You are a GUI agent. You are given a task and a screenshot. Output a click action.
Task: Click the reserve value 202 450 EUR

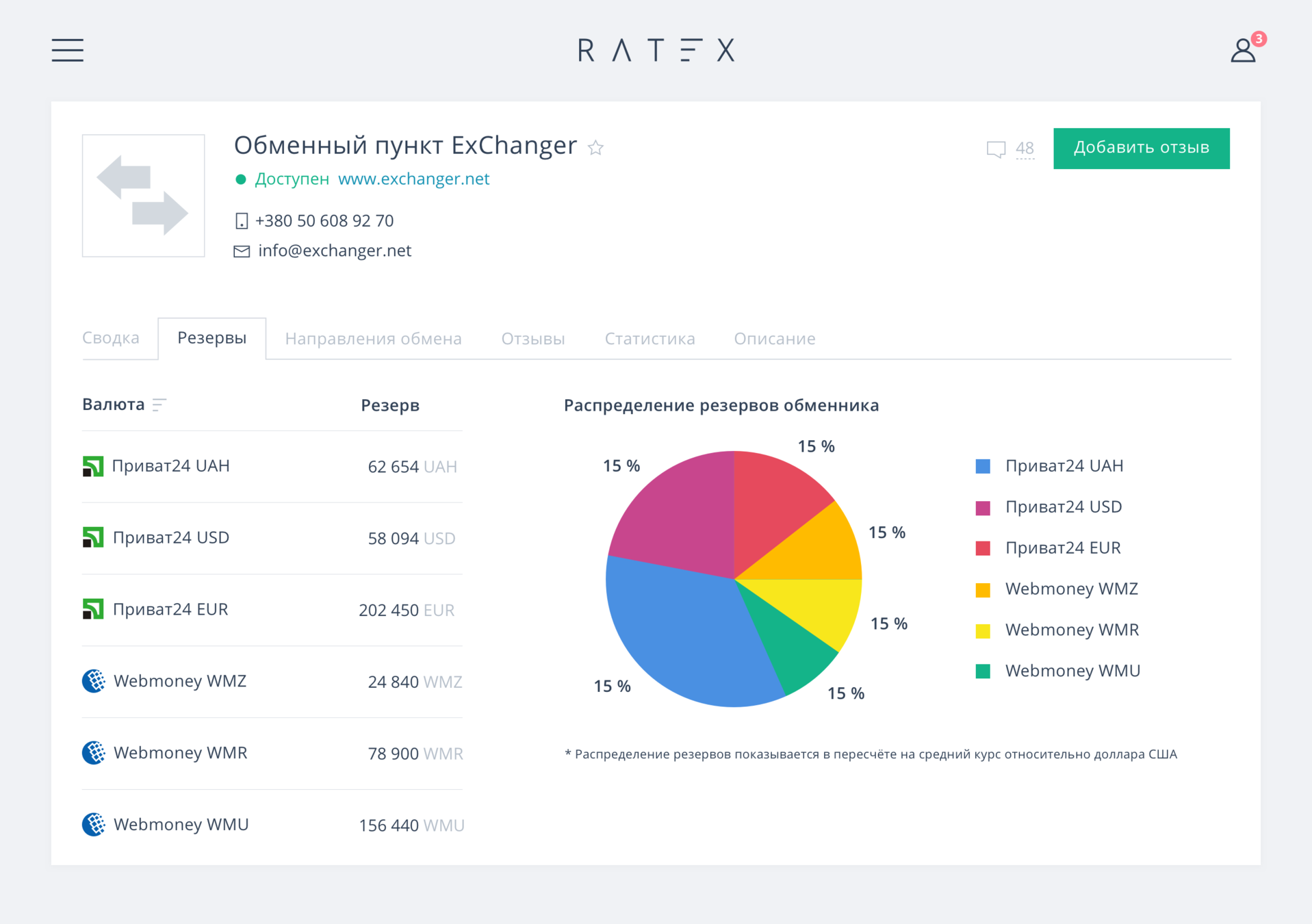407,611
